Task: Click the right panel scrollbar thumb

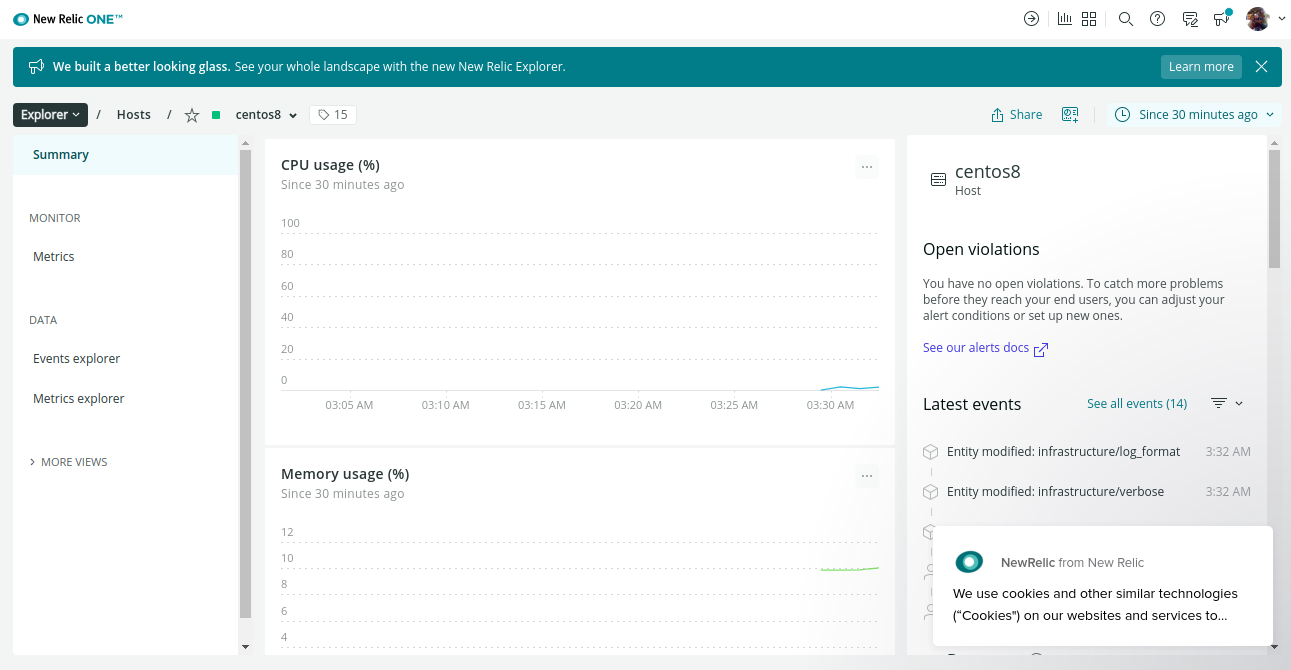Action: [x=1274, y=209]
